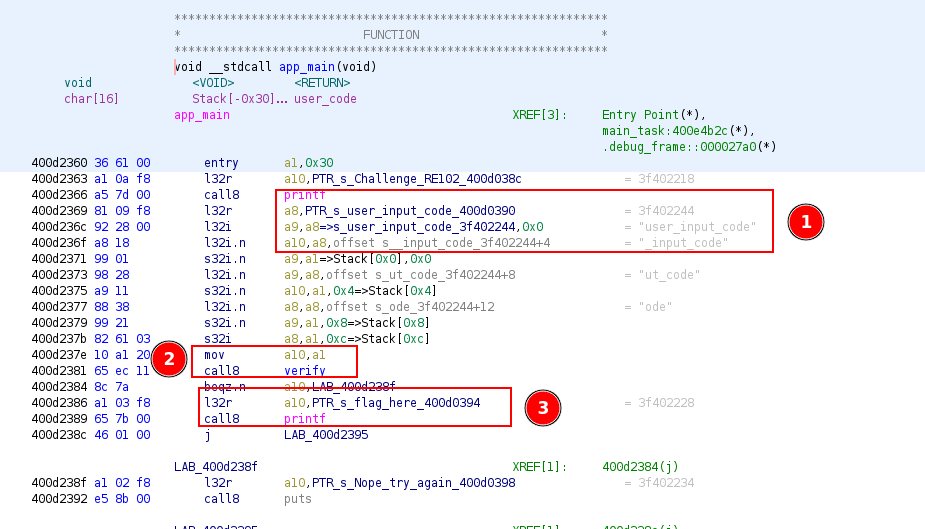Follow the 400d2384(j) cross reference
The height and width of the screenshot is (529, 925).
(x=640, y=467)
